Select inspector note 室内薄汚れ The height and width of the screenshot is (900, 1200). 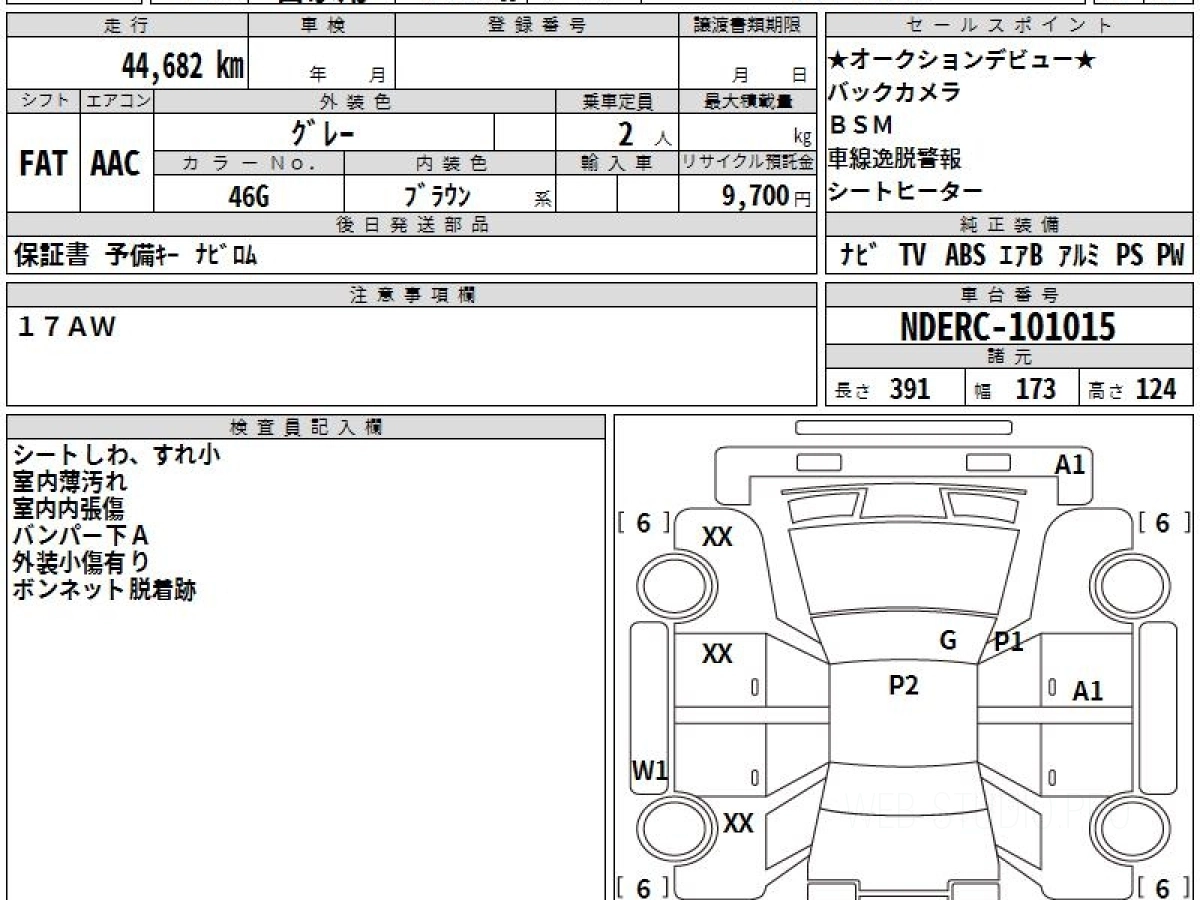click(70, 481)
